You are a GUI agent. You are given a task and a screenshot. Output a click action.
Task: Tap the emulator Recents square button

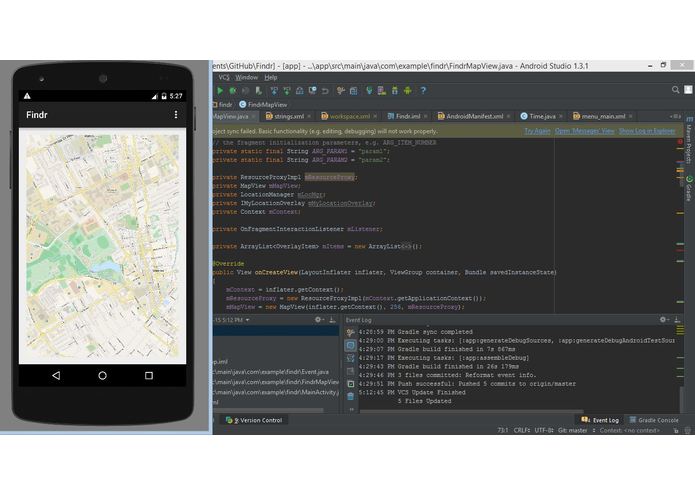(x=149, y=375)
